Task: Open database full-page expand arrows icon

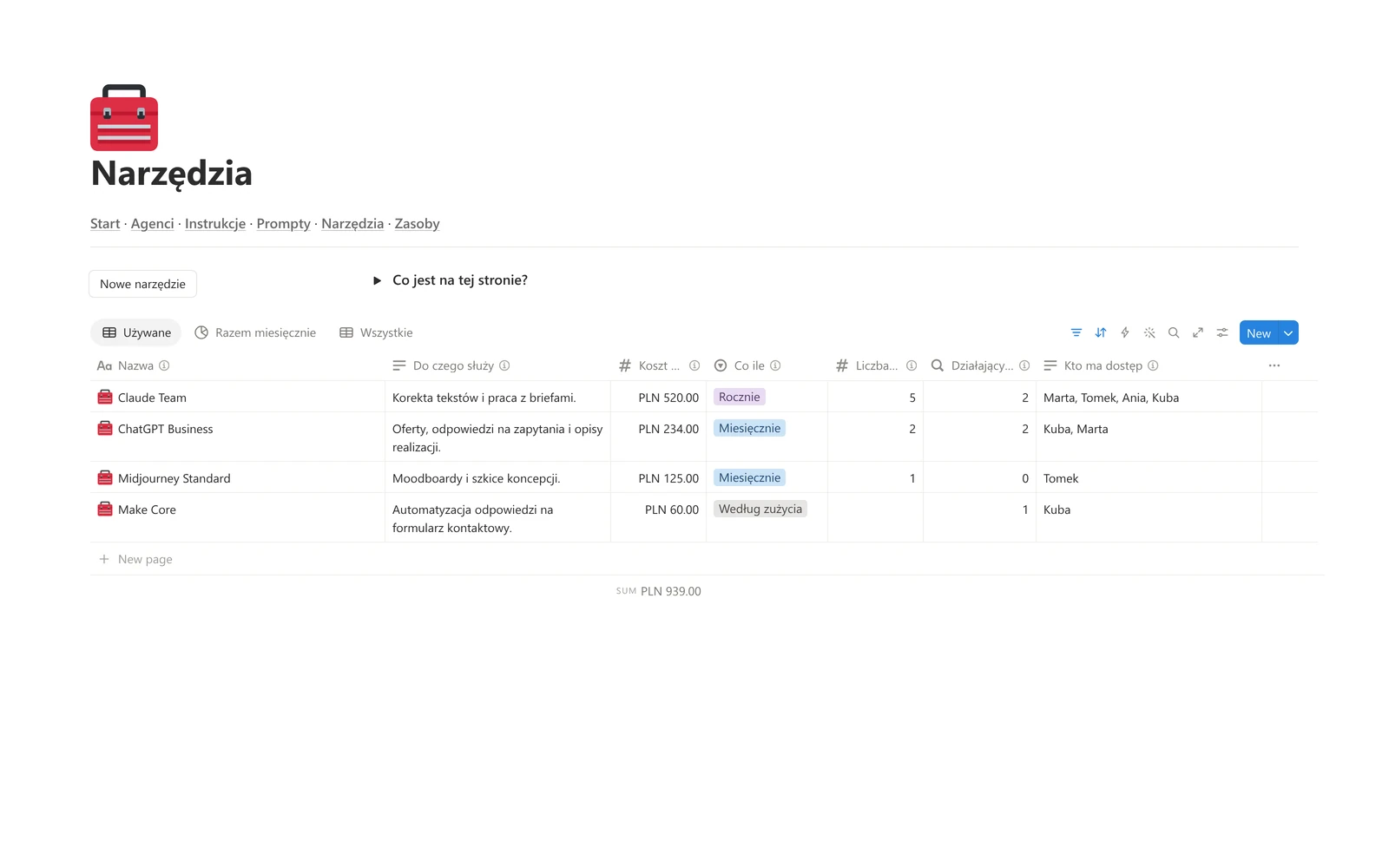Action: click(x=1198, y=332)
